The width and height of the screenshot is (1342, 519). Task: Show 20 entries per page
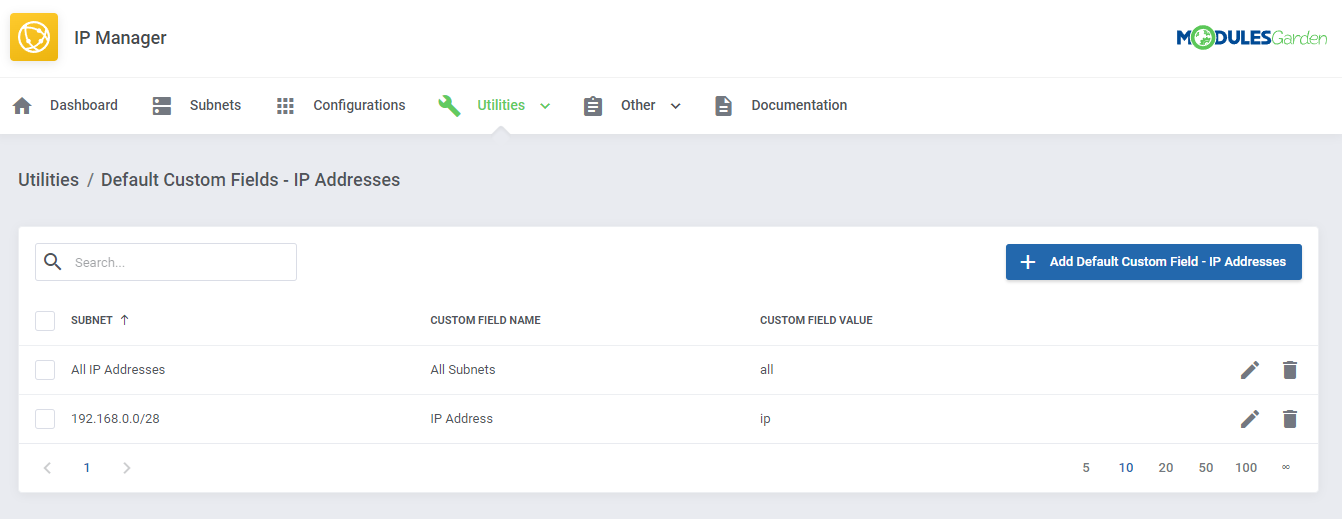[x=1165, y=468]
